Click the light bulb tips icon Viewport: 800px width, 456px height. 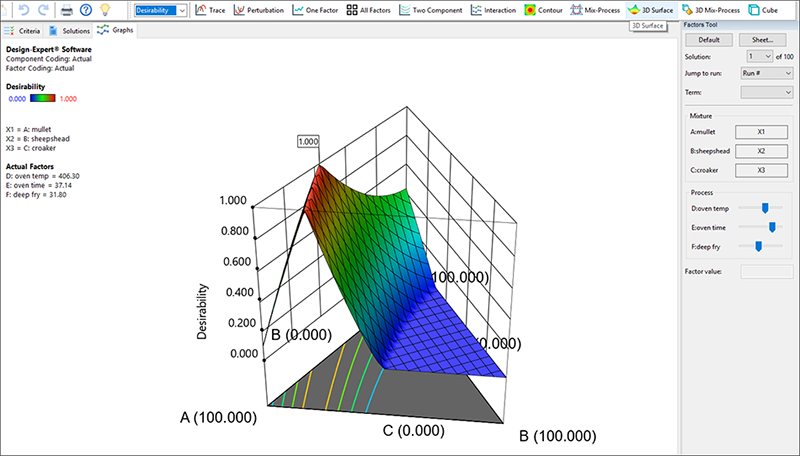click(x=105, y=10)
